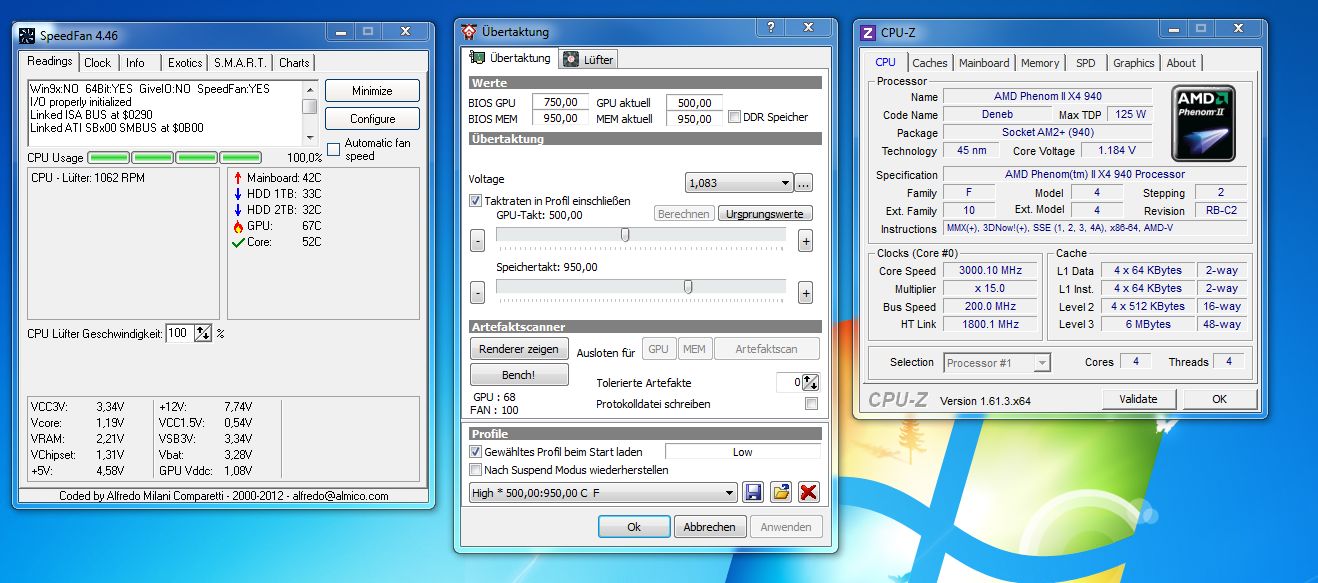
Task: Click the SpeedFan log scrollbar down arrow
Action: coord(310,137)
